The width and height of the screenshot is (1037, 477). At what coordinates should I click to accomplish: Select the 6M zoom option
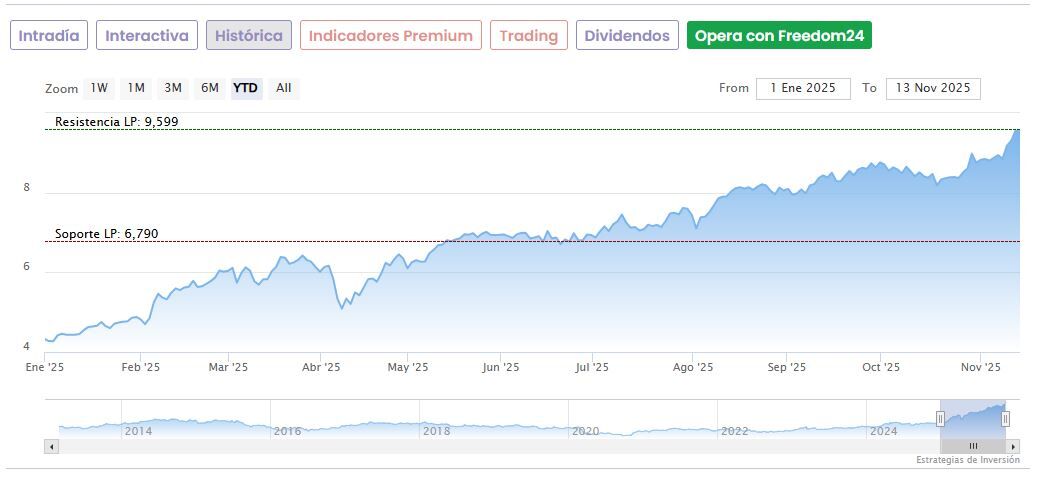tap(209, 88)
